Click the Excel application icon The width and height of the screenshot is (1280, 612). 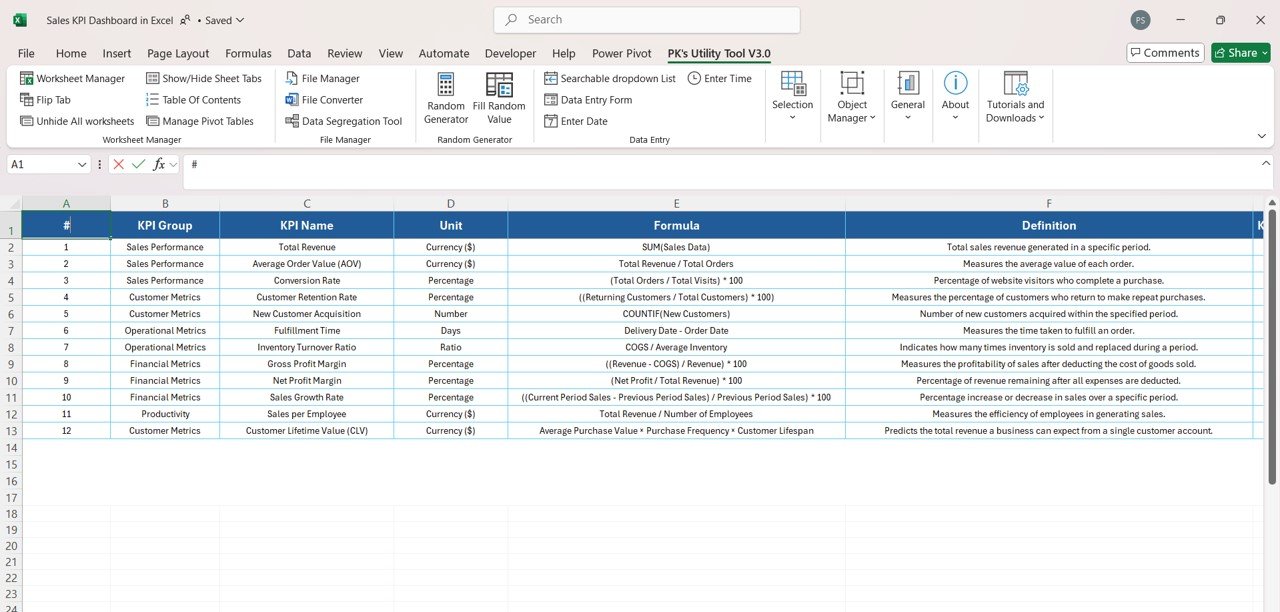[x=20, y=20]
